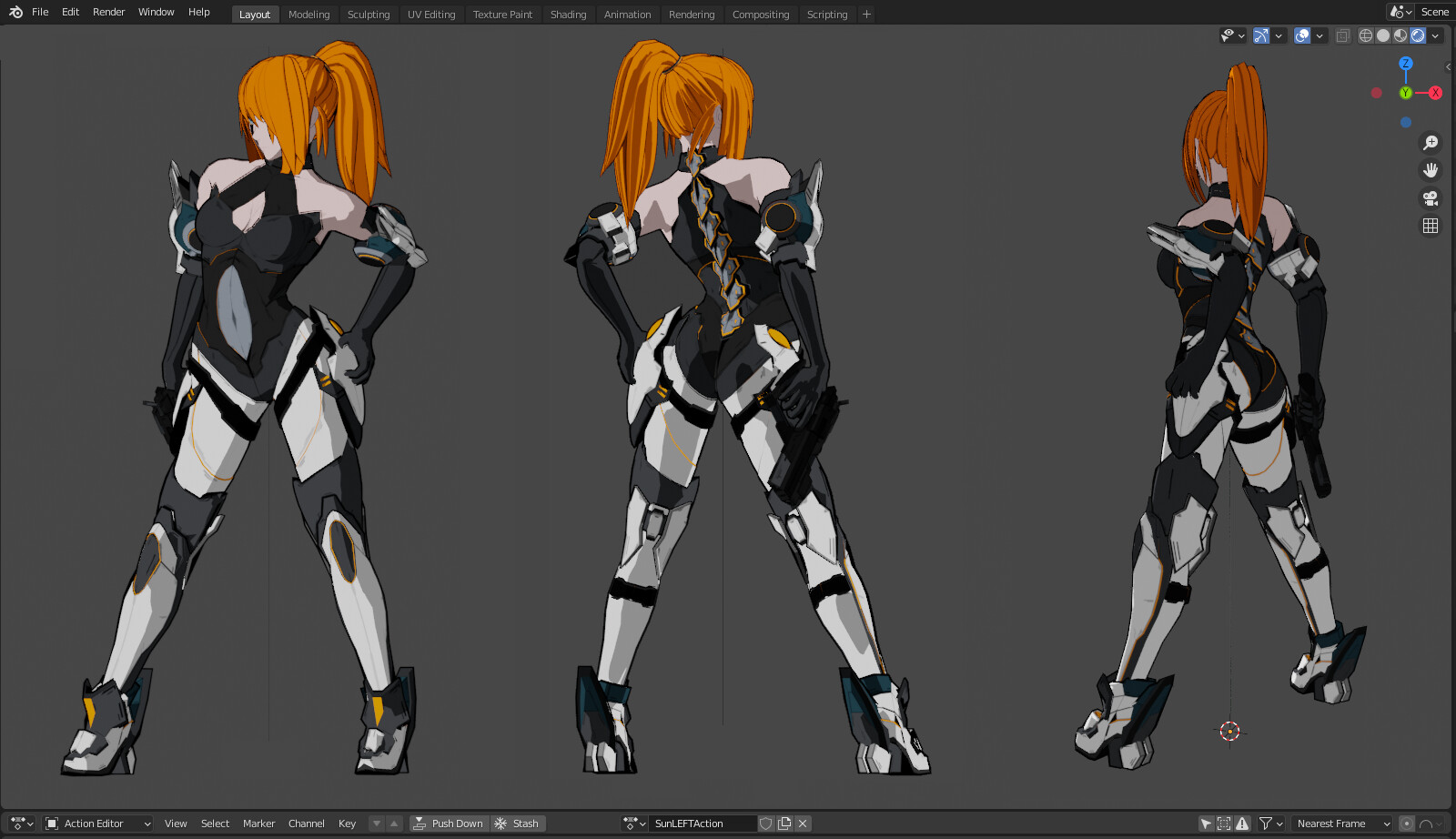Open the Action Editor mode dropdown

96,823
